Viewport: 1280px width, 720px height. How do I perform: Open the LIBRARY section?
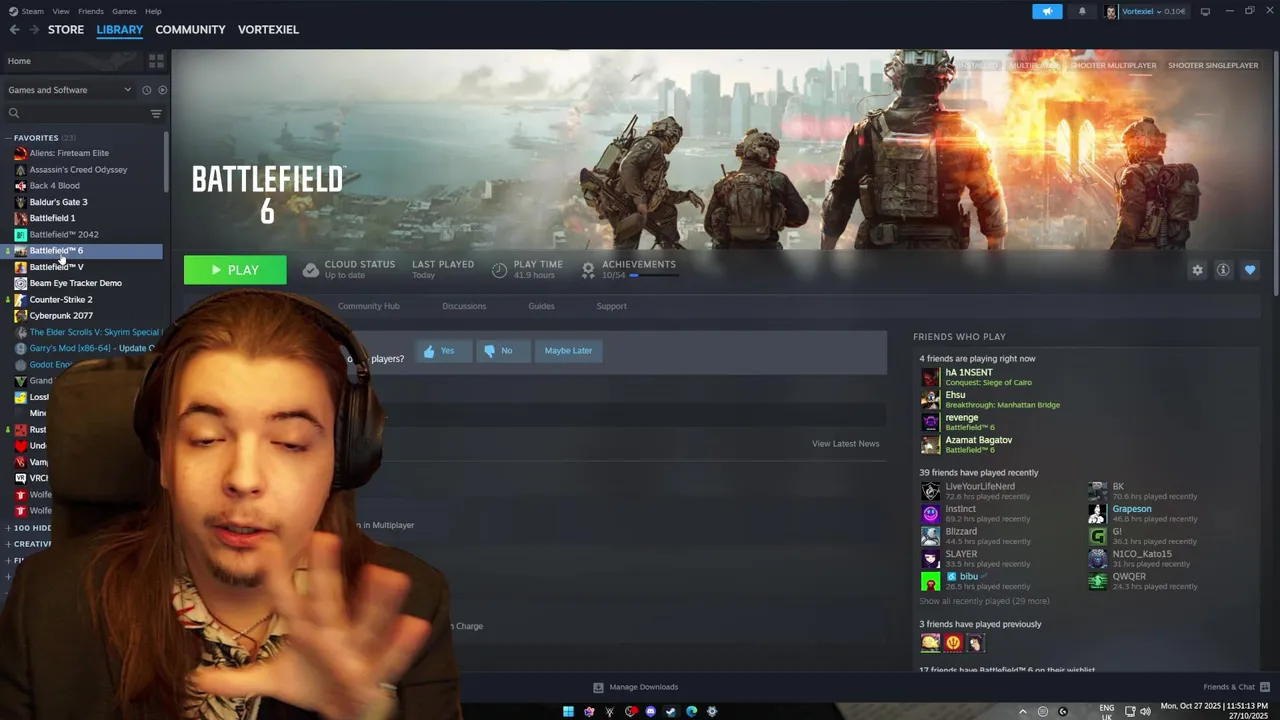coord(120,29)
